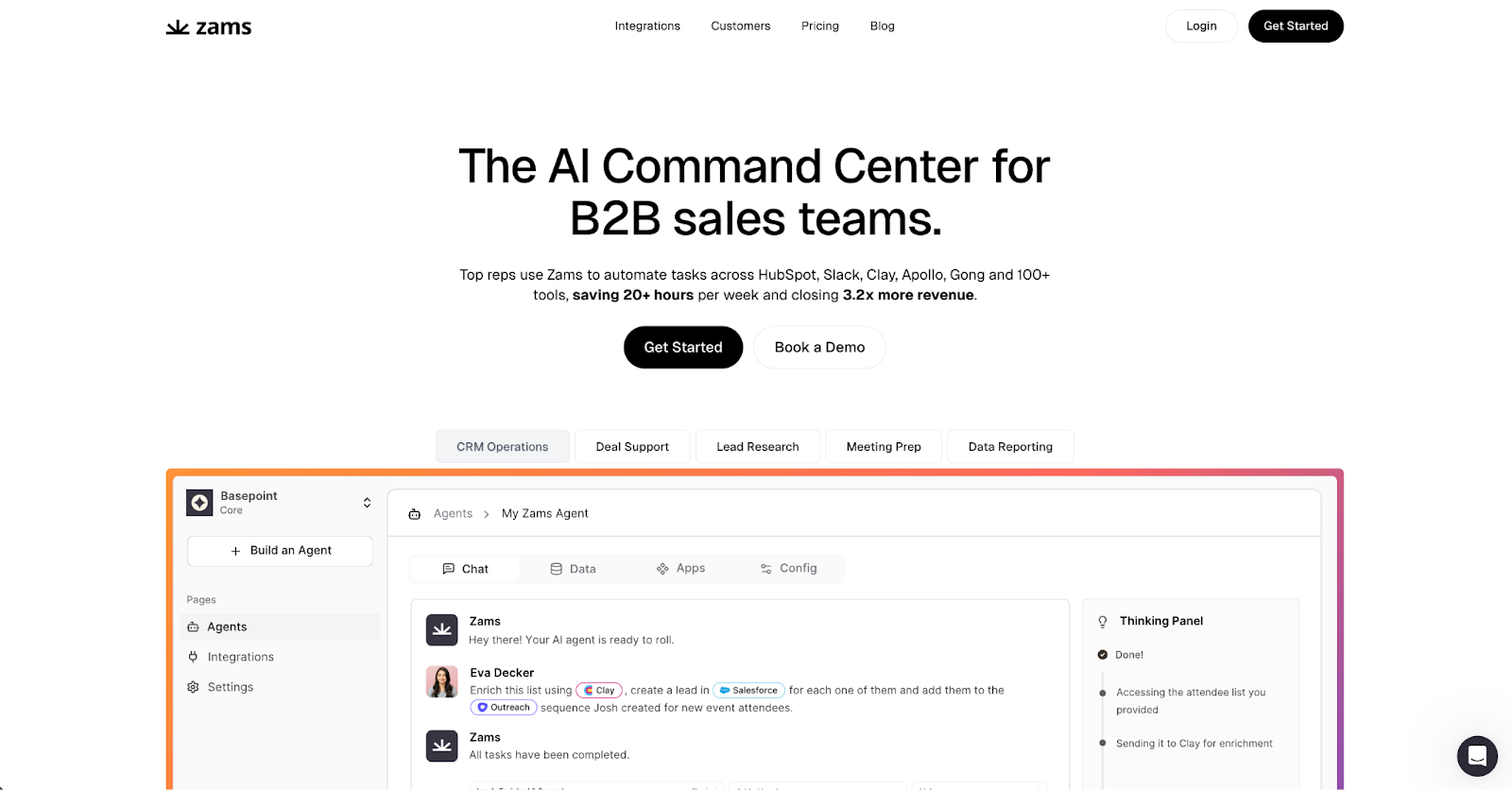Click the plus icon in Build an Agent

point(235,551)
